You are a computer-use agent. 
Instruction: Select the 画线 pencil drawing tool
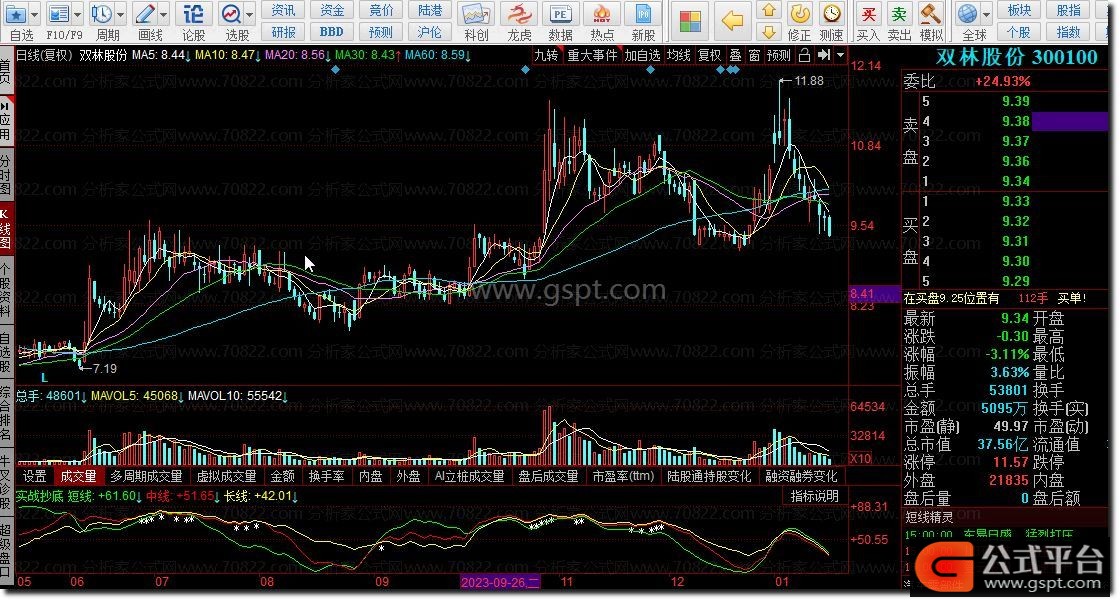pos(145,14)
